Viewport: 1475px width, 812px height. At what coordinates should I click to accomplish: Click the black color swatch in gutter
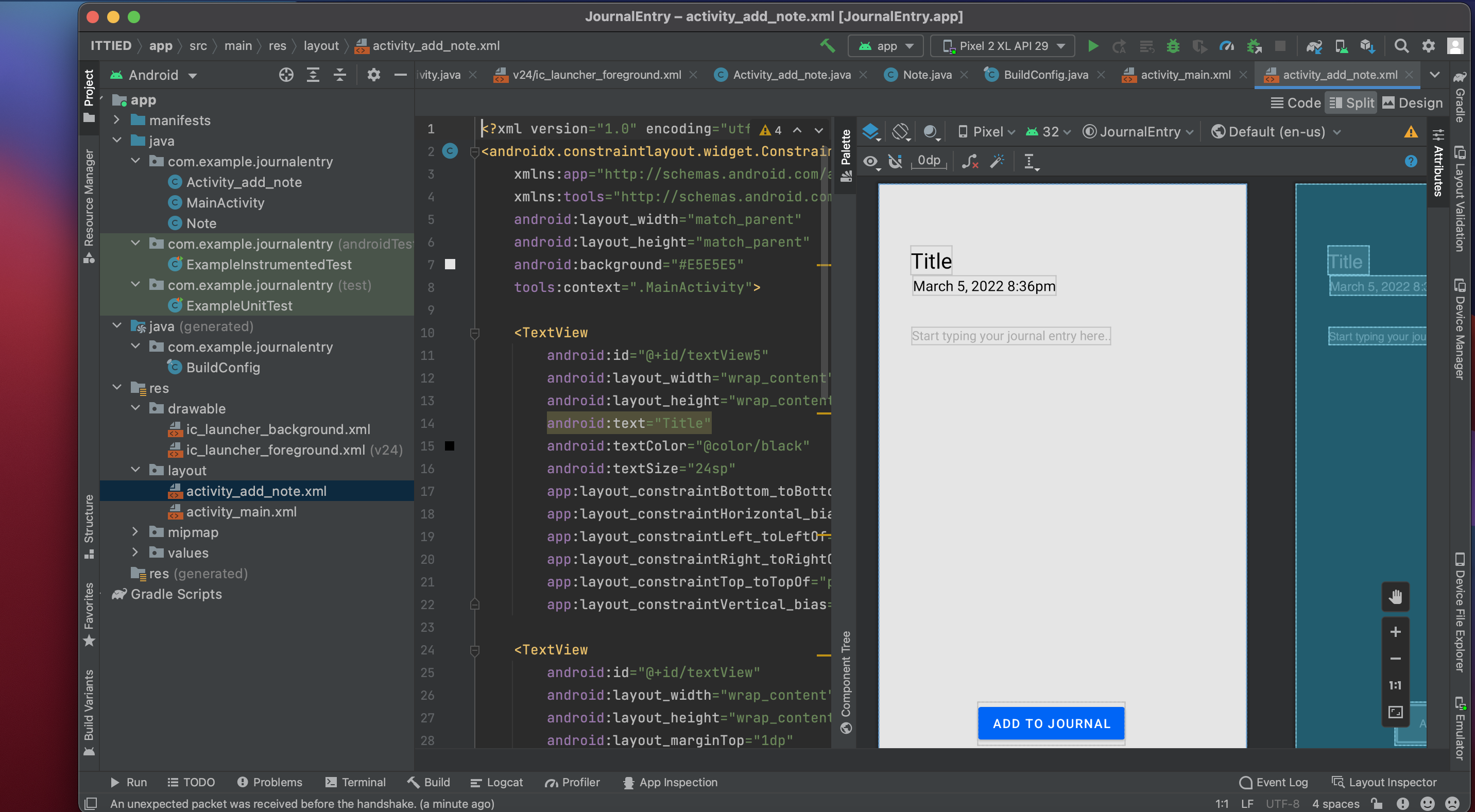coord(450,446)
